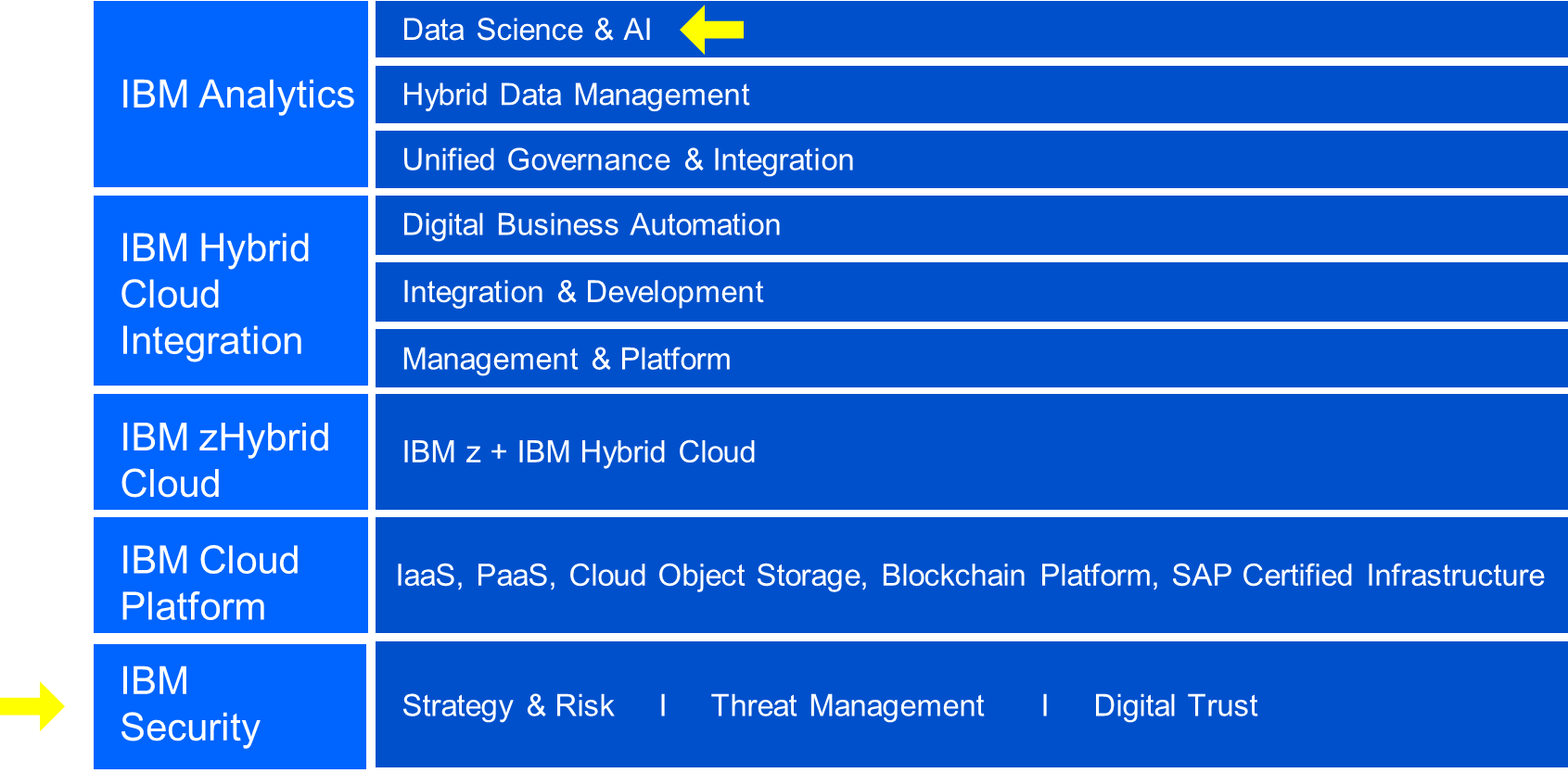
Task: Select the Management & Platform row
Action: 971,359
